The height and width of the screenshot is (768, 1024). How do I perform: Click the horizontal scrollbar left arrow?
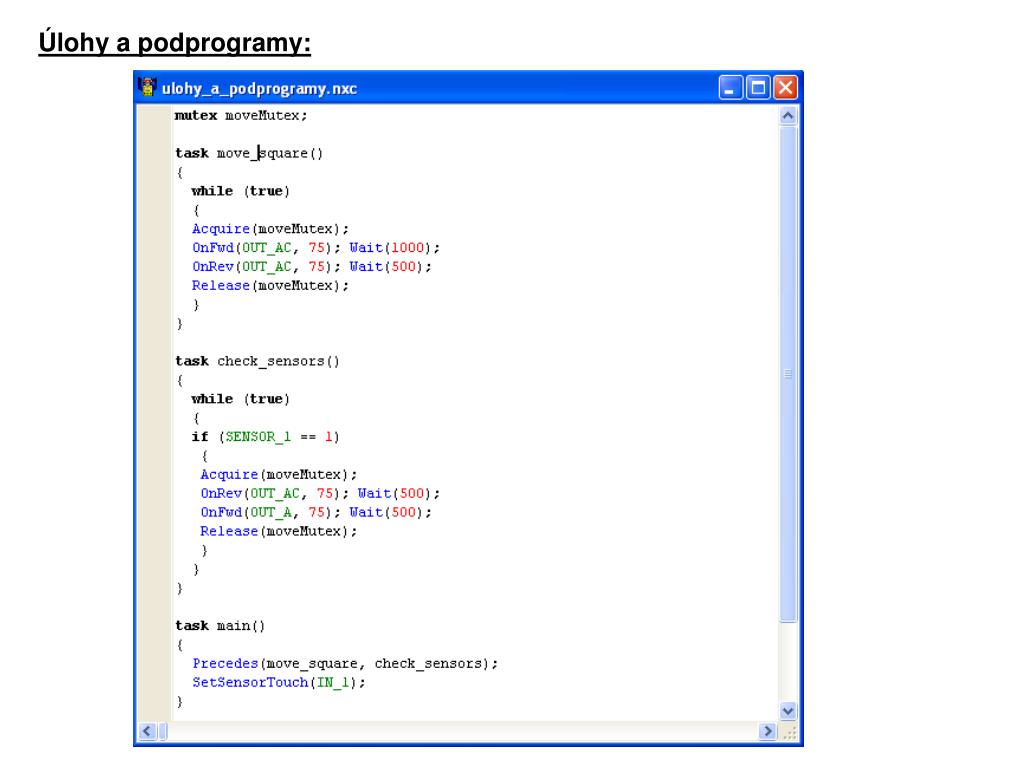click(147, 731)
